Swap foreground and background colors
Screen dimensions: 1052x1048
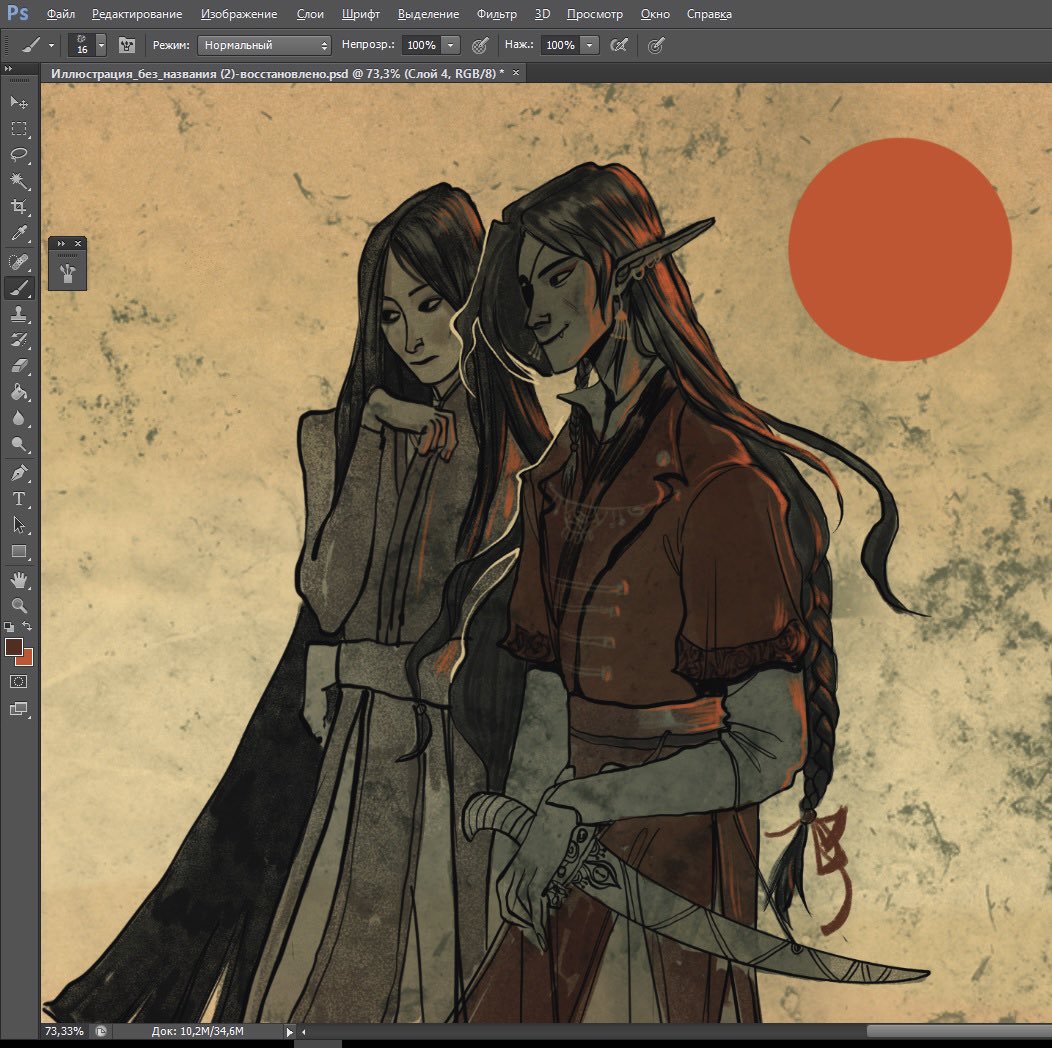coord(27,626)
